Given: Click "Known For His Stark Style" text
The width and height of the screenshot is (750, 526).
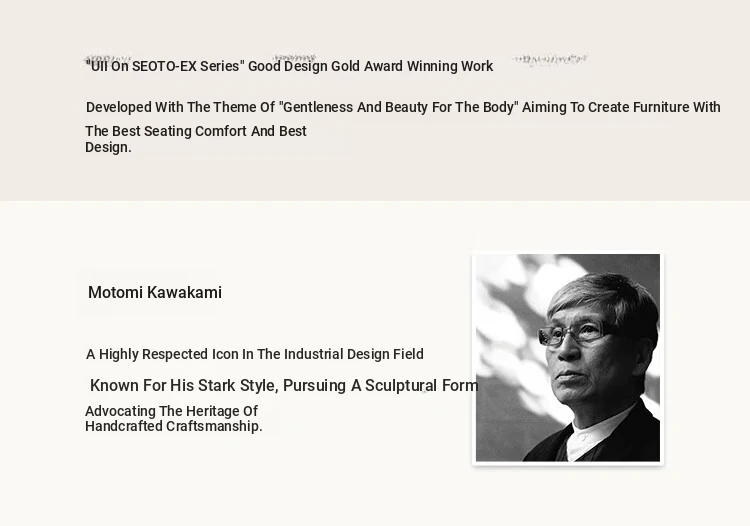Looking at the screenshot, I should [182, 386].
